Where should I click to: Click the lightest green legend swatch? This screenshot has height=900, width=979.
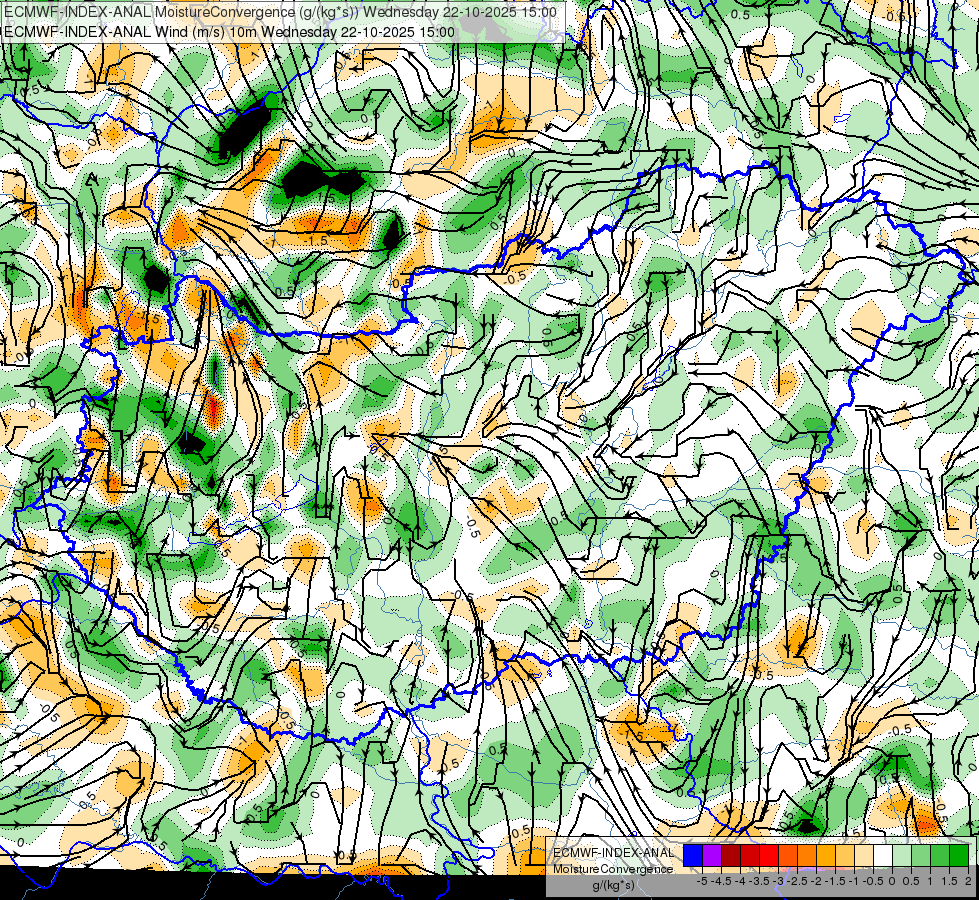(x=902, y=855)
